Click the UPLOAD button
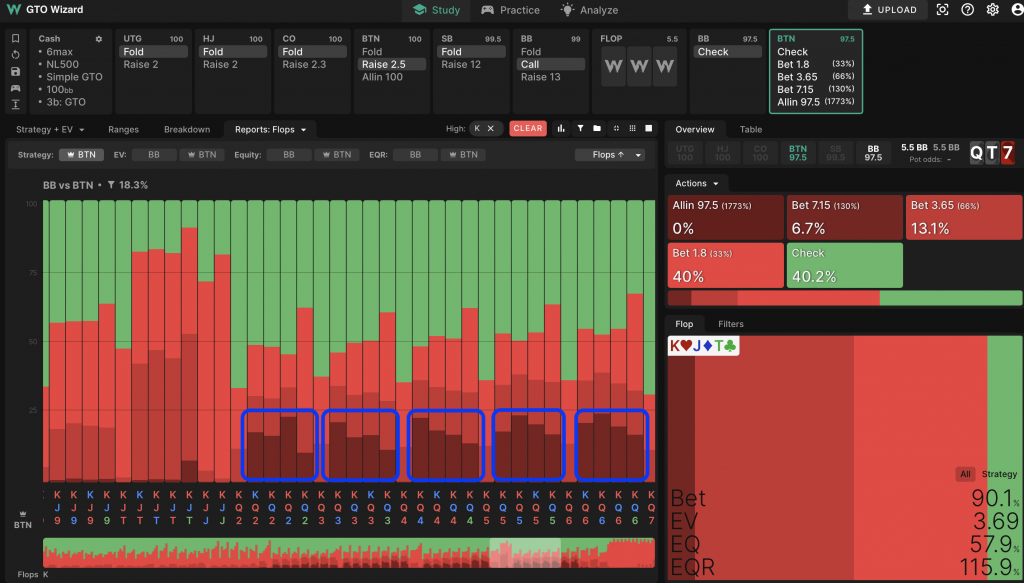This screenshot has width=1024, height=583. point(889,10)
